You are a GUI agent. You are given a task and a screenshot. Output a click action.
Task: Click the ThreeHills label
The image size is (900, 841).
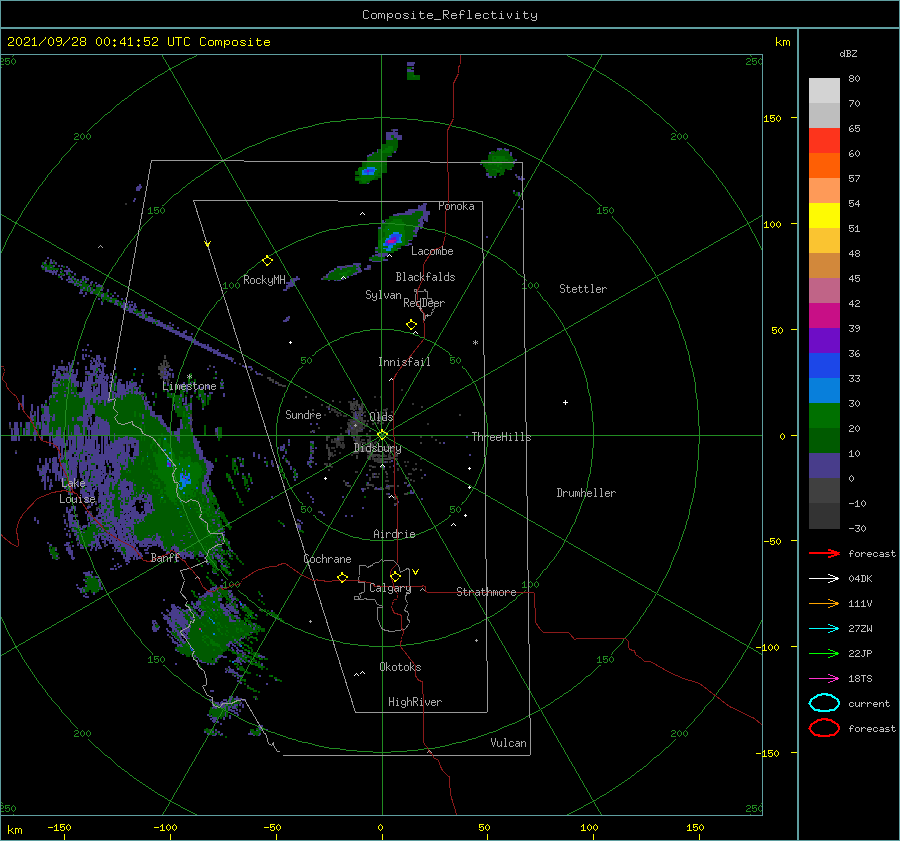pos(502,437)
